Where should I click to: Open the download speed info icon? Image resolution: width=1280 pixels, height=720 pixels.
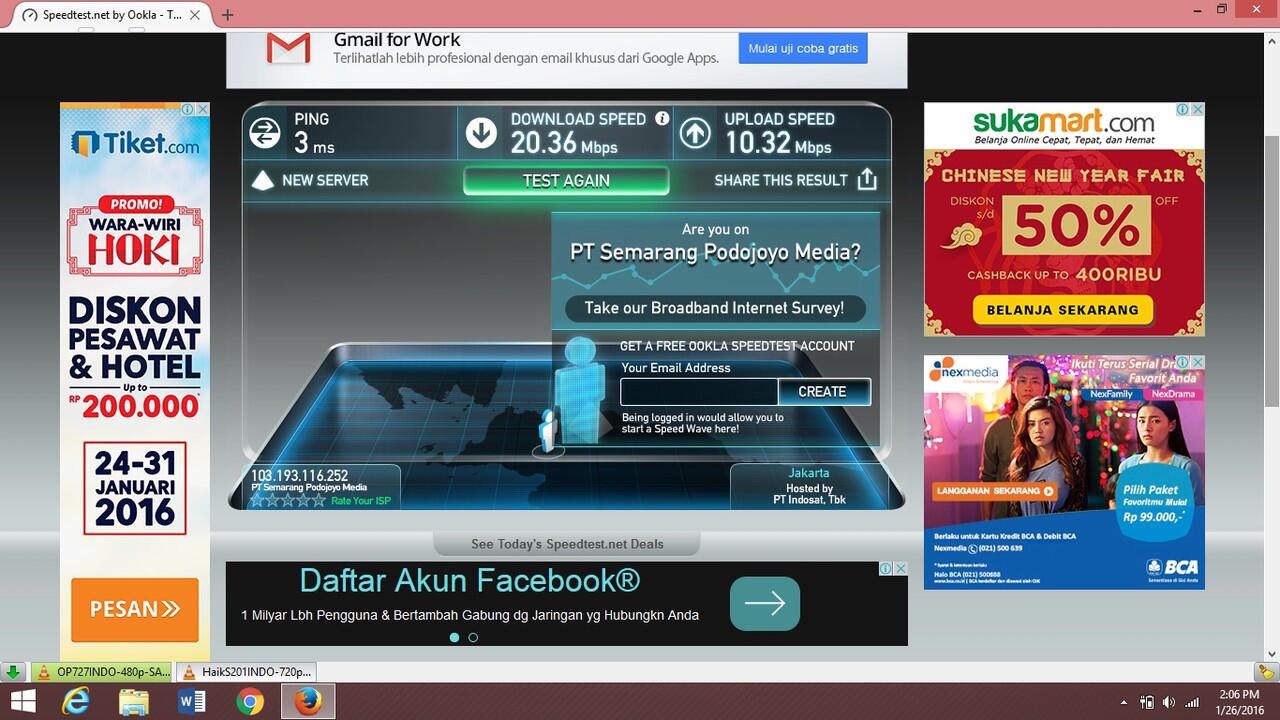click(662, 118)
